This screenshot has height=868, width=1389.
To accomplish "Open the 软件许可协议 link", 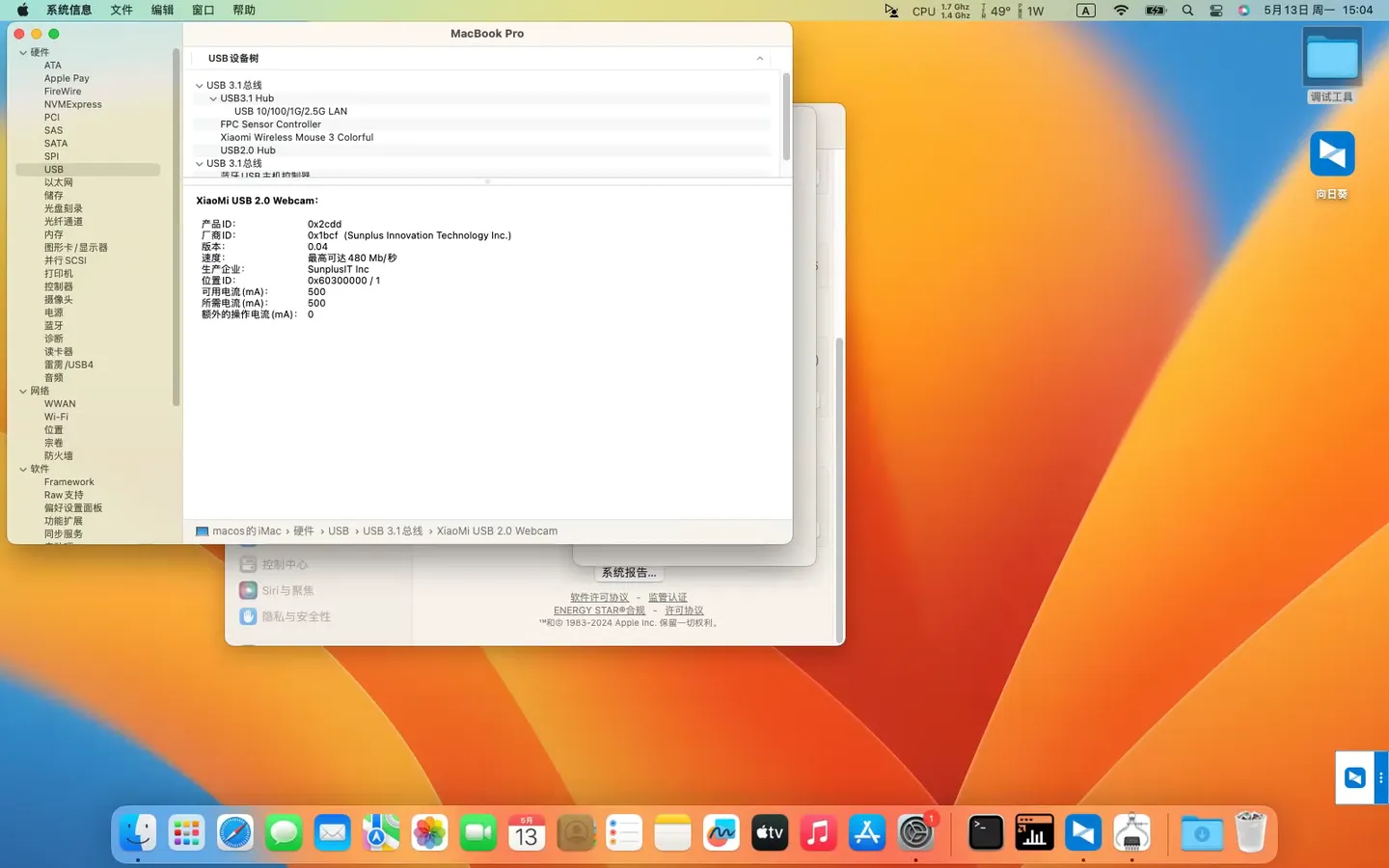I will point(598,597).
